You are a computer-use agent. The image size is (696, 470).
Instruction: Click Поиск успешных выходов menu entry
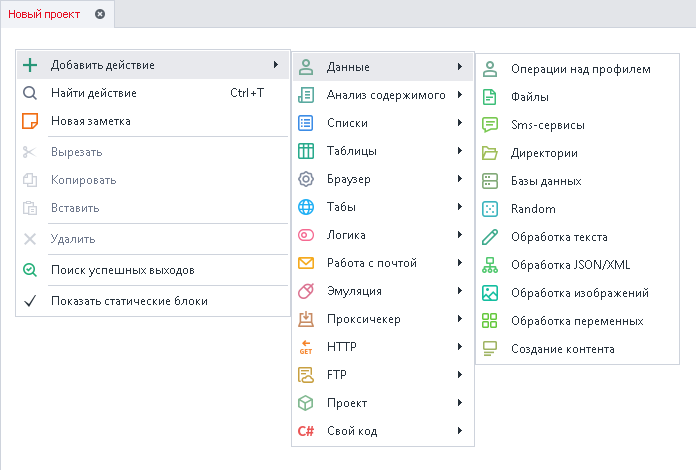(122, 270)
